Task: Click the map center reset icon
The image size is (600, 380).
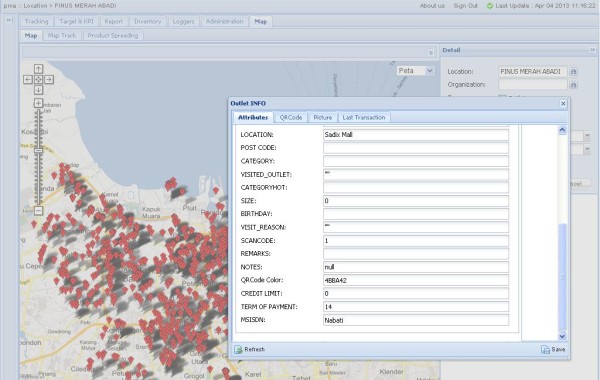Action: tap(38, 79)
